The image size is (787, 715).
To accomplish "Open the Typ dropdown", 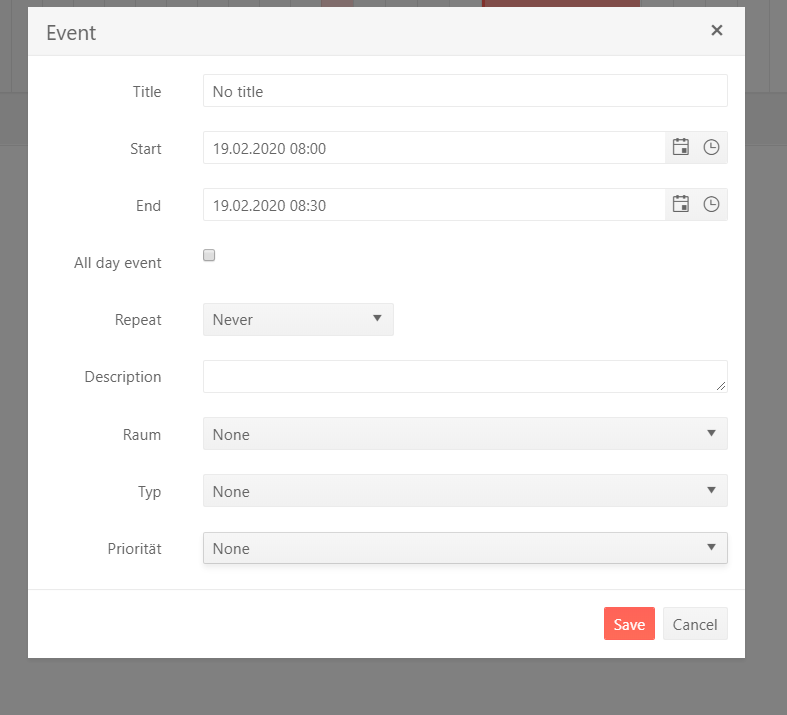I will (465, 491).
